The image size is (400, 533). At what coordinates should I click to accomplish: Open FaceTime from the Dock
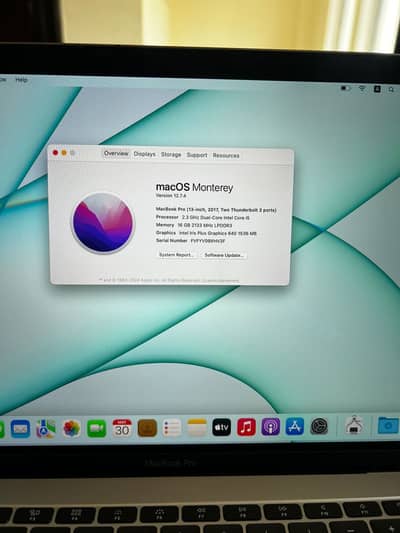click(97, 428)
